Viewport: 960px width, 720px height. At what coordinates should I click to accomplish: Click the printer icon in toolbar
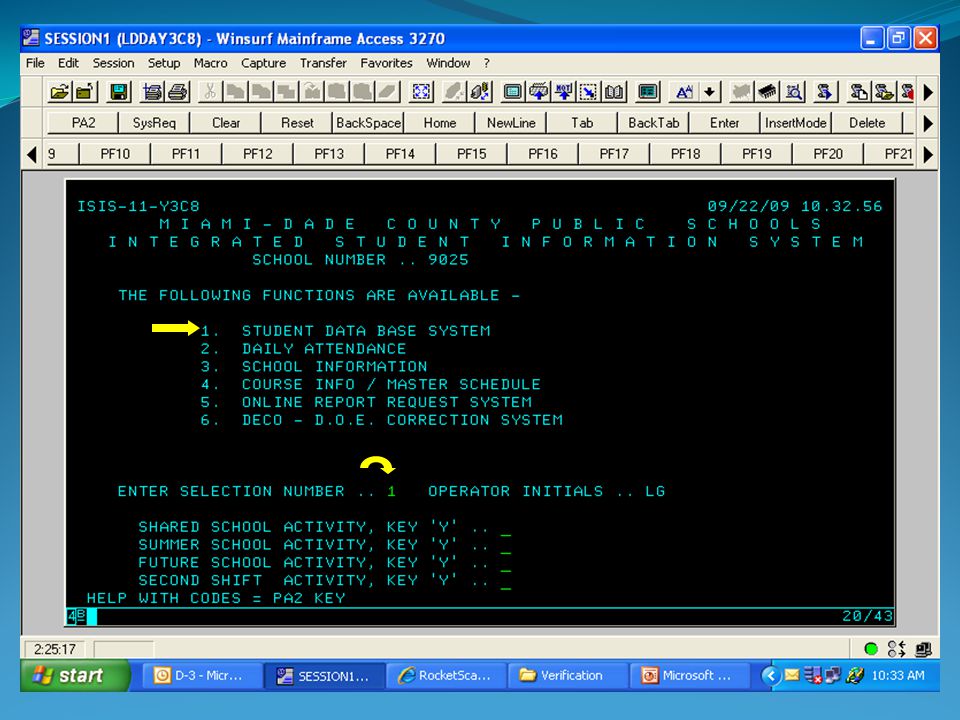click(178, 92)
